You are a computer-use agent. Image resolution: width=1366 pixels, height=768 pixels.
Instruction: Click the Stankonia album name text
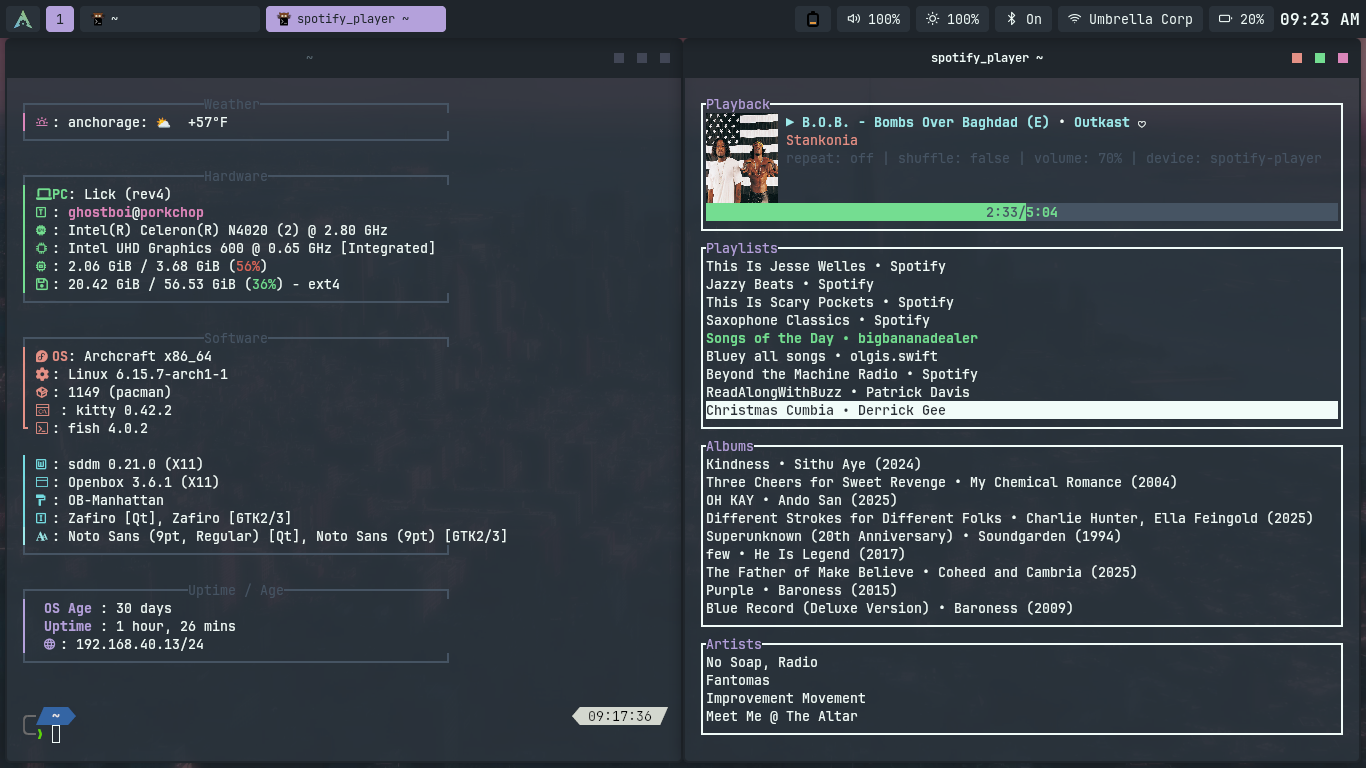tap(822, 140)
